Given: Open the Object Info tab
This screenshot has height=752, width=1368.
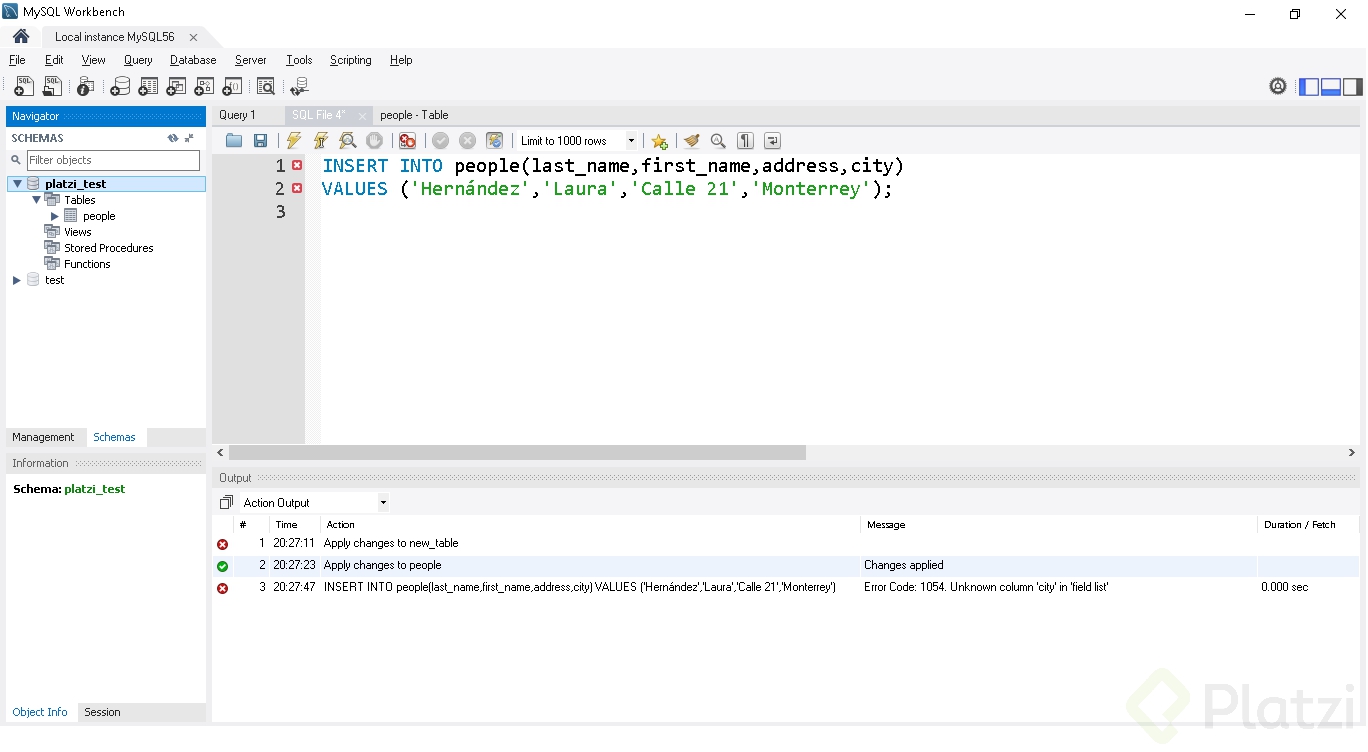Looking at the screenshot, I should [40, 712].
